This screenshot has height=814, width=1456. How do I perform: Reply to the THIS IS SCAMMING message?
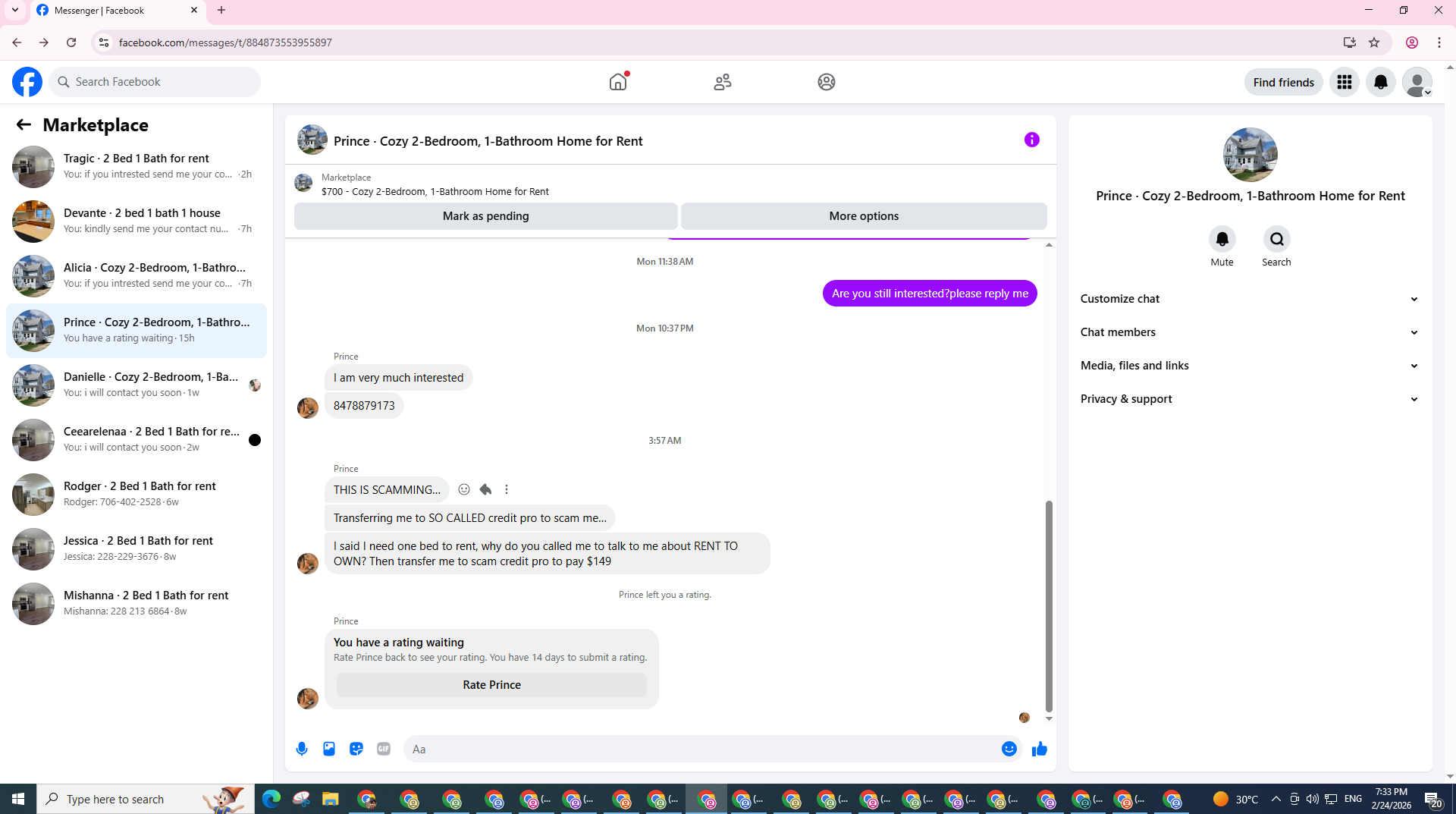[x=485, y=489]
